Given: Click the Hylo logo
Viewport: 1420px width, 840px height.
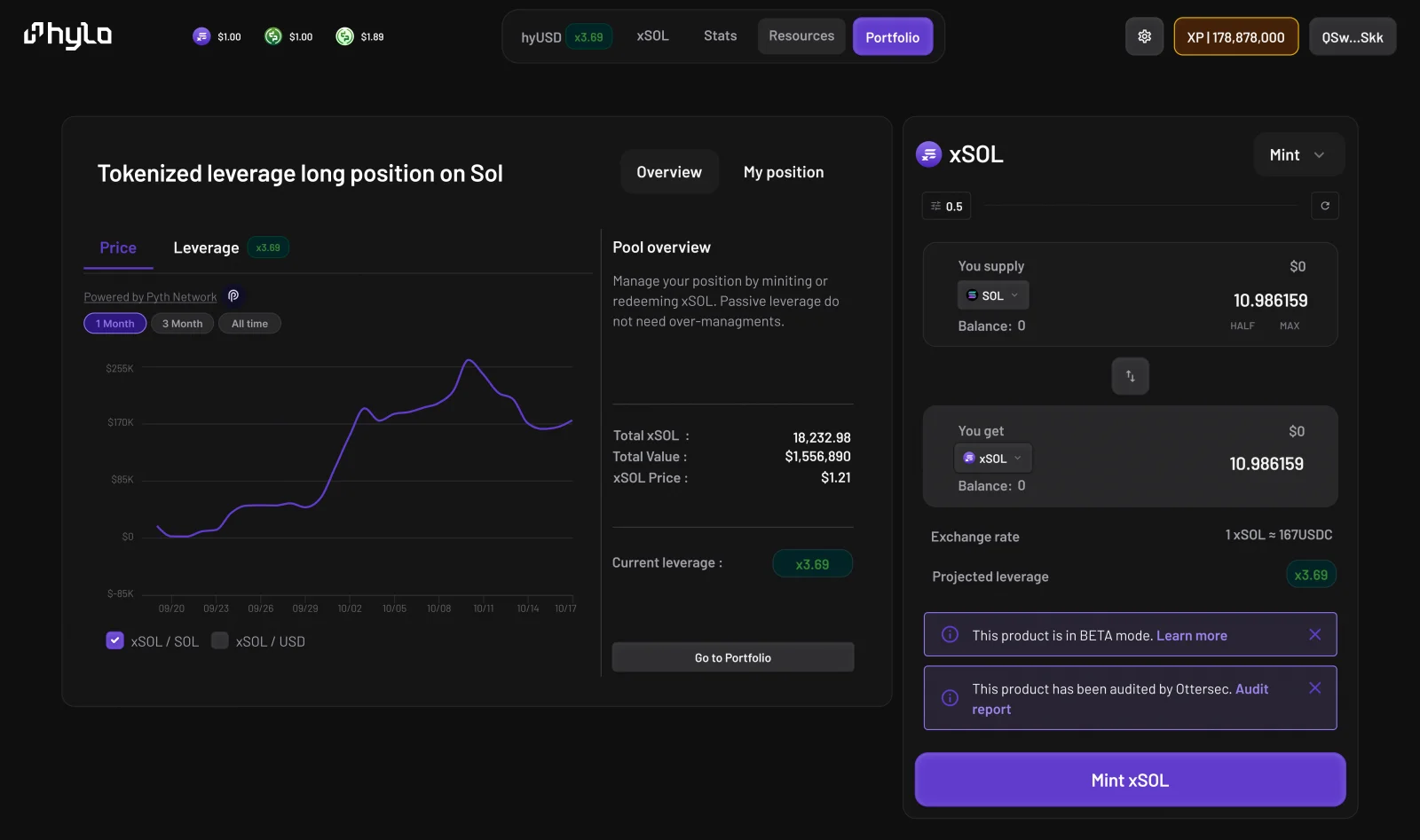Looking at the screenshot, I should 67,35.
